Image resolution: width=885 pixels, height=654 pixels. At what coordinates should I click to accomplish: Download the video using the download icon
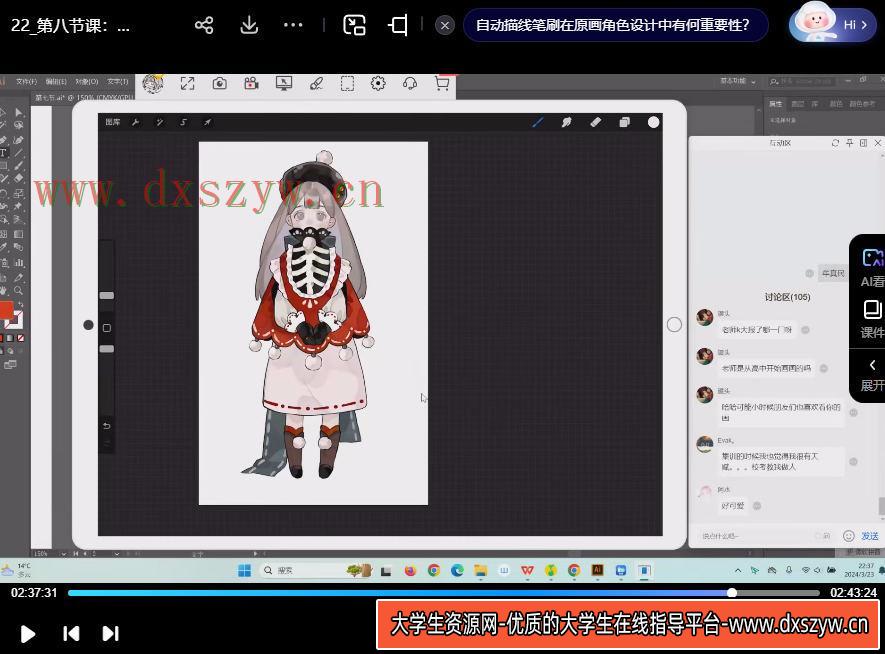coord(249,25)
